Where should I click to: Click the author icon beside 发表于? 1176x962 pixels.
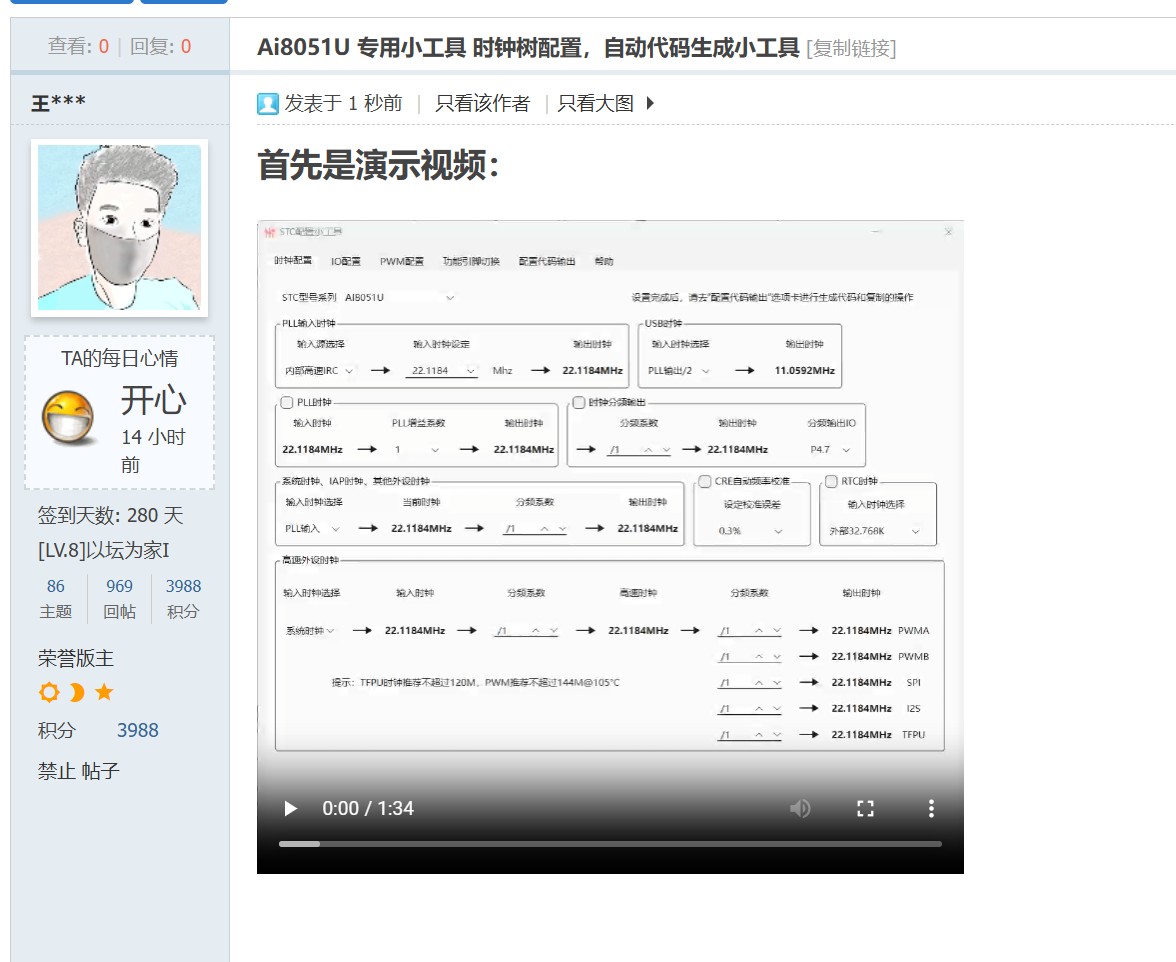click(x=268, y=103)
